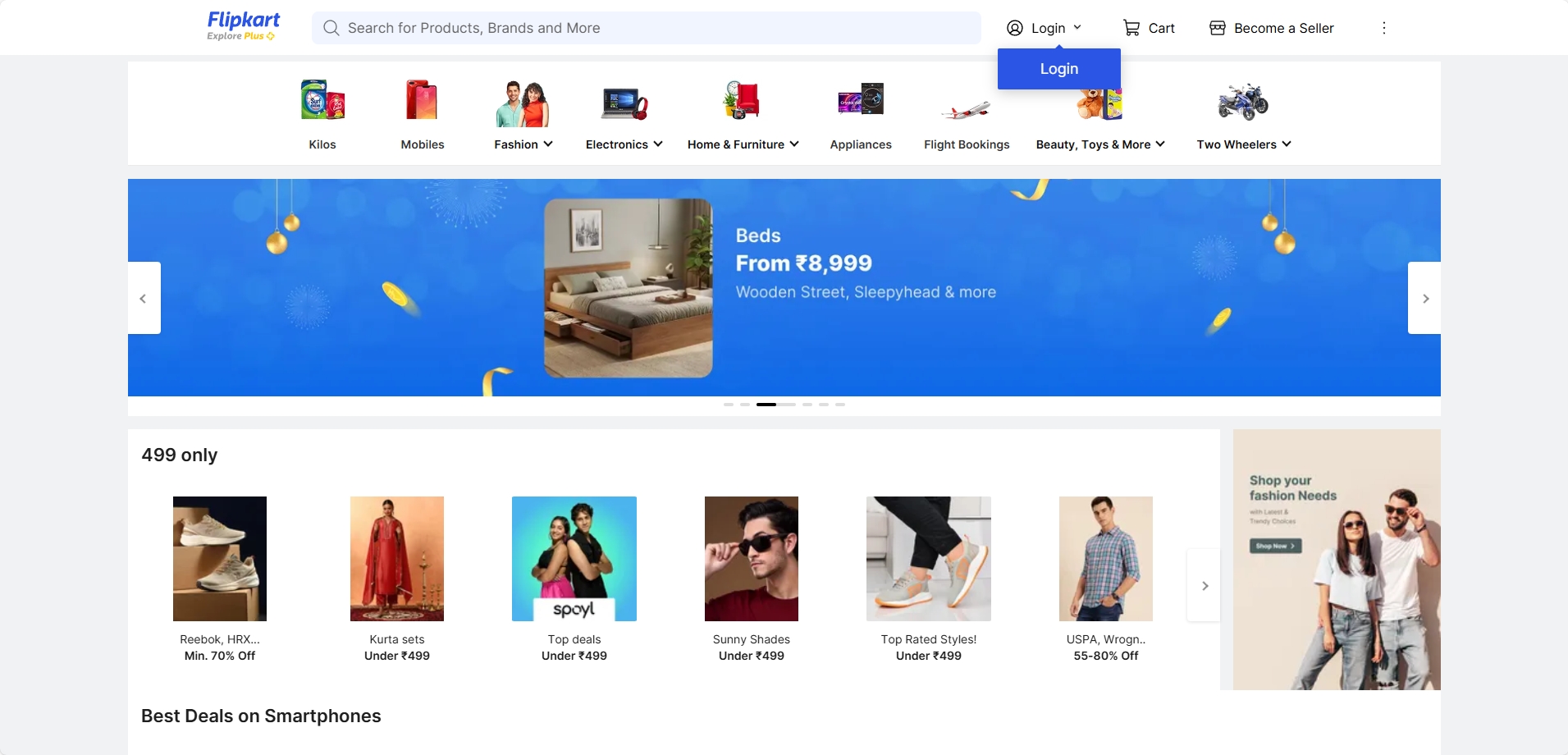The image size is (1568, 755).
Task: Click Sunny Shades Under ₹499 text
Action: click(752, 647)
